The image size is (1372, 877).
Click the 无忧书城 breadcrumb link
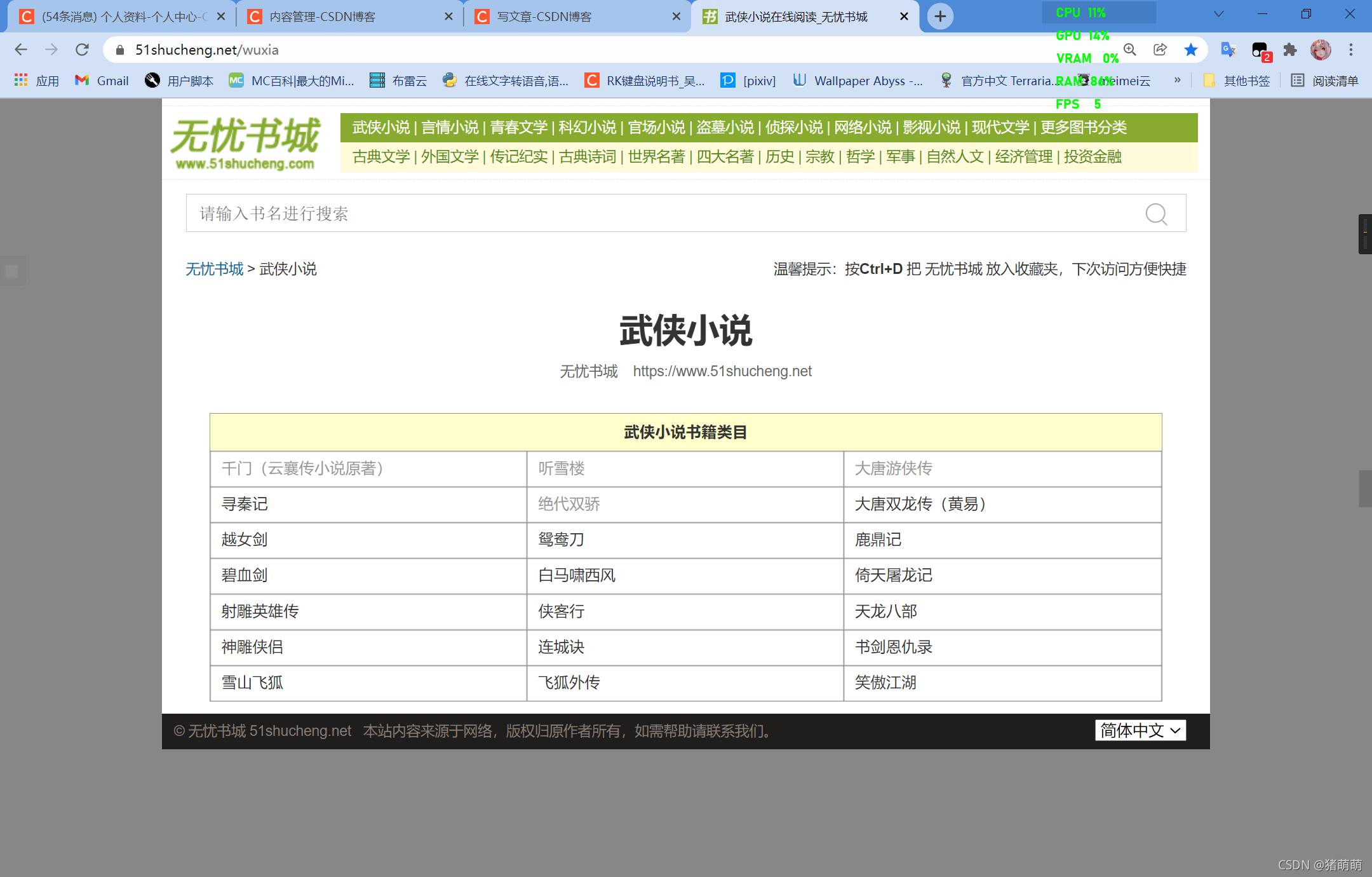pyautogui.click(x=214, y=269)
